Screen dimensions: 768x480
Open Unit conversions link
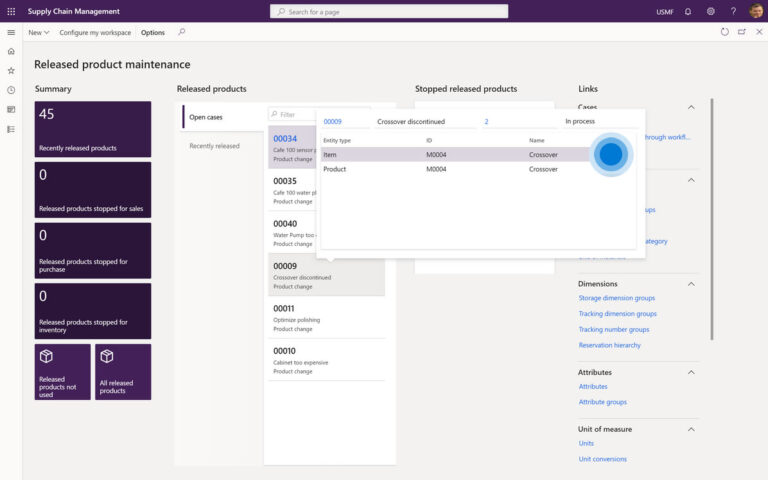coord(602,459)
